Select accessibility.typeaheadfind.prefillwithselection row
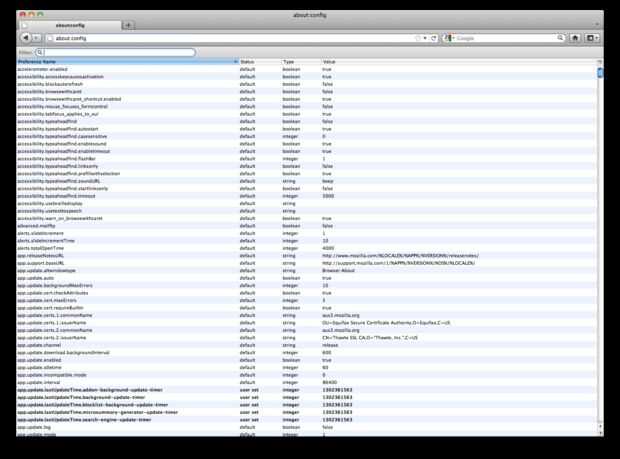 (306, 174)
